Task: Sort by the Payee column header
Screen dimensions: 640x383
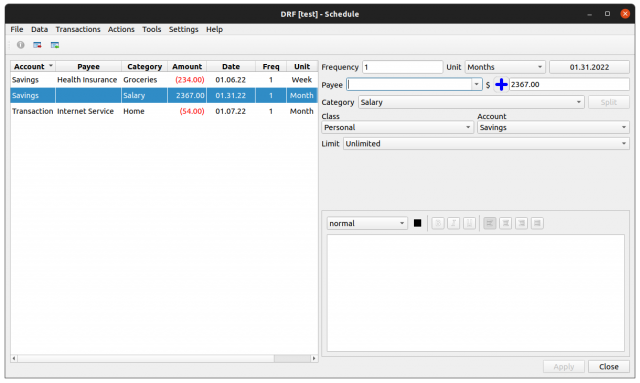Action: (x=88, y=66)
